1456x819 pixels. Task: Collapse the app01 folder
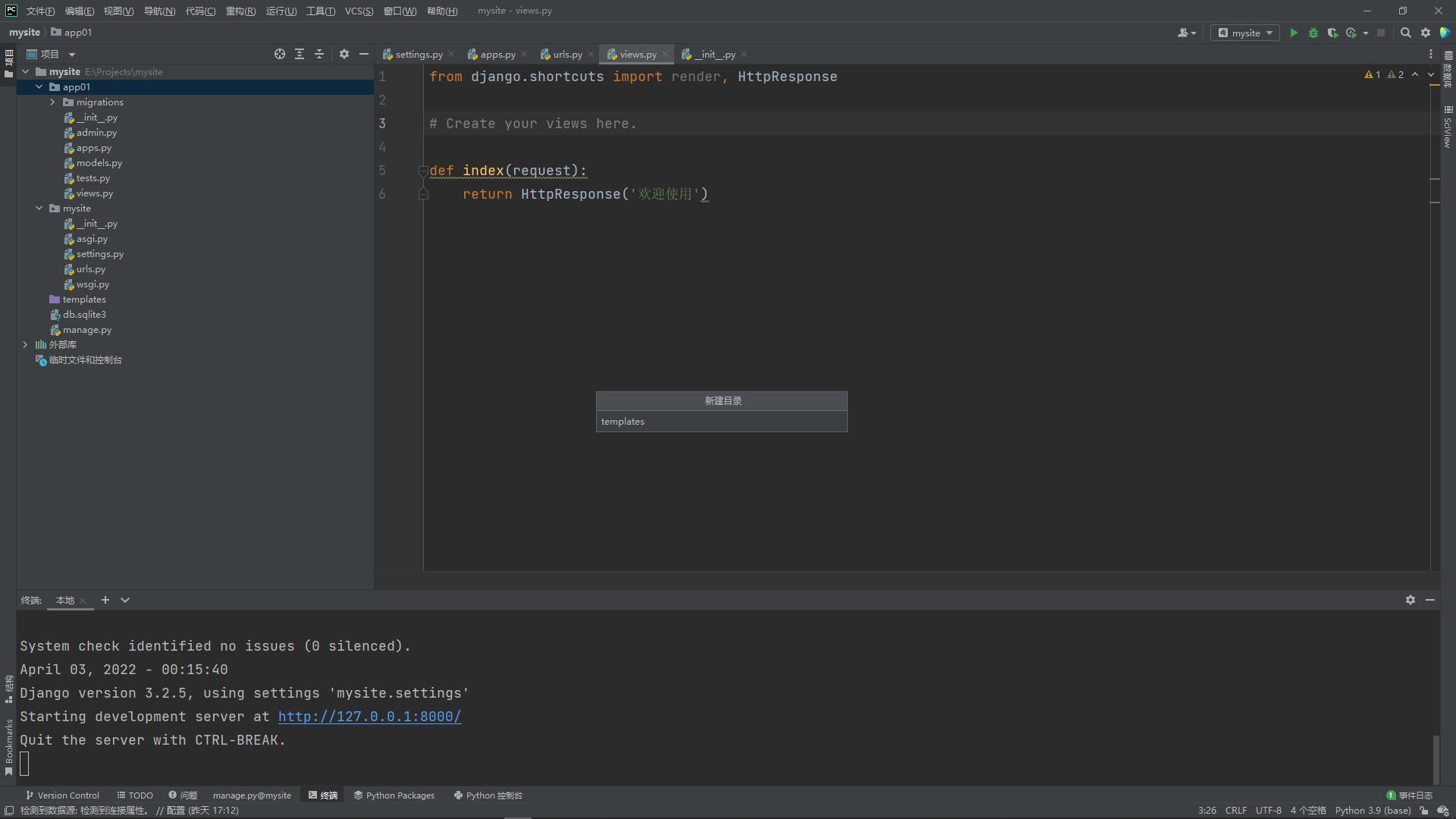click(39, 87)
